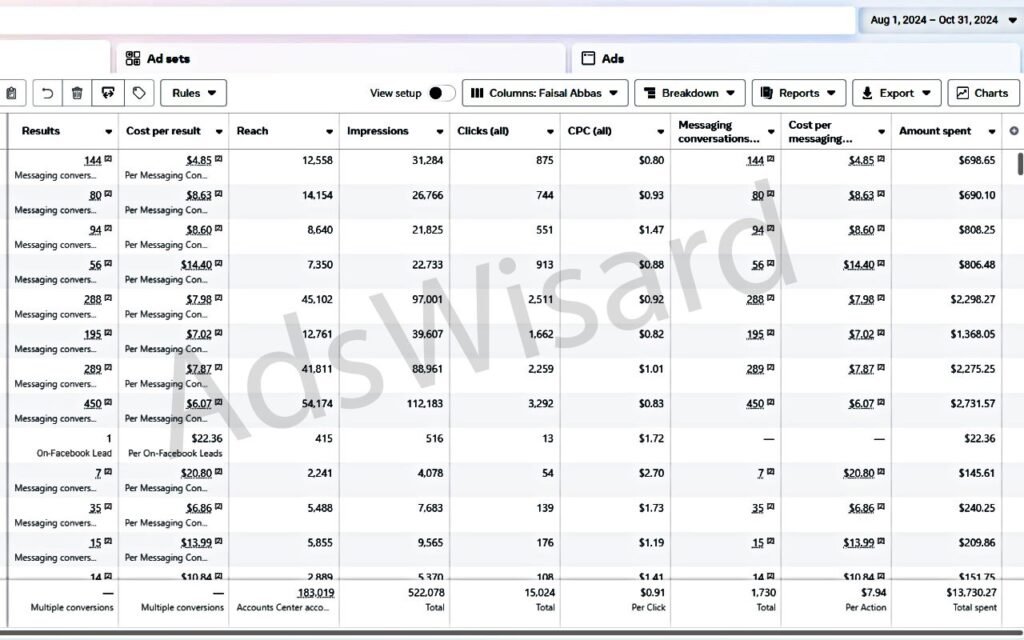Click the Results column header arrow
The image size is (1024, 640).
click(x=108, y=131)
